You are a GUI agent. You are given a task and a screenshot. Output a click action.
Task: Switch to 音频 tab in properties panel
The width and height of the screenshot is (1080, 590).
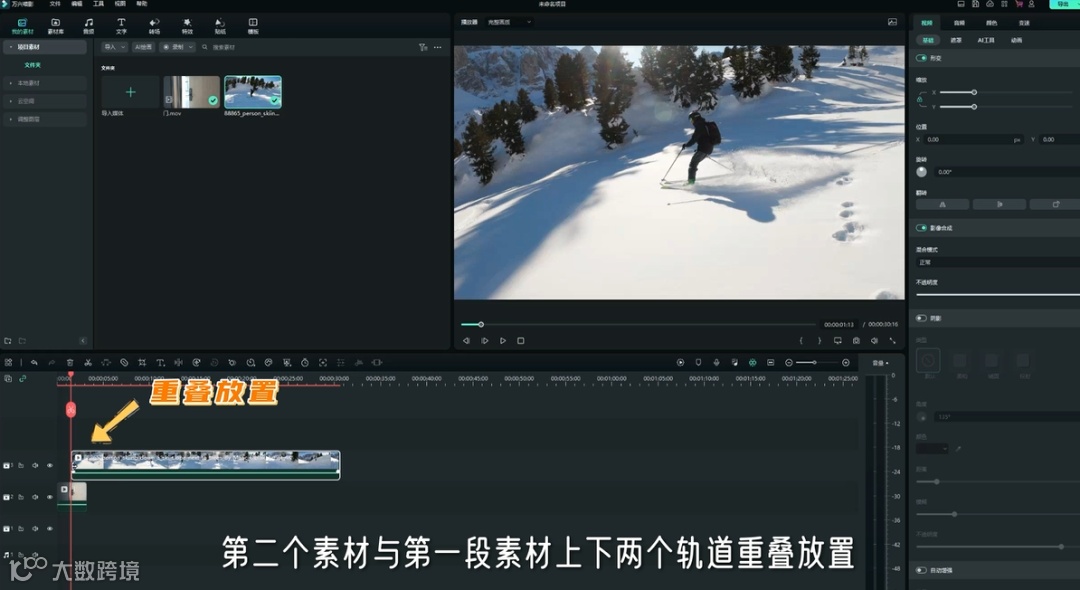(959, 23)
